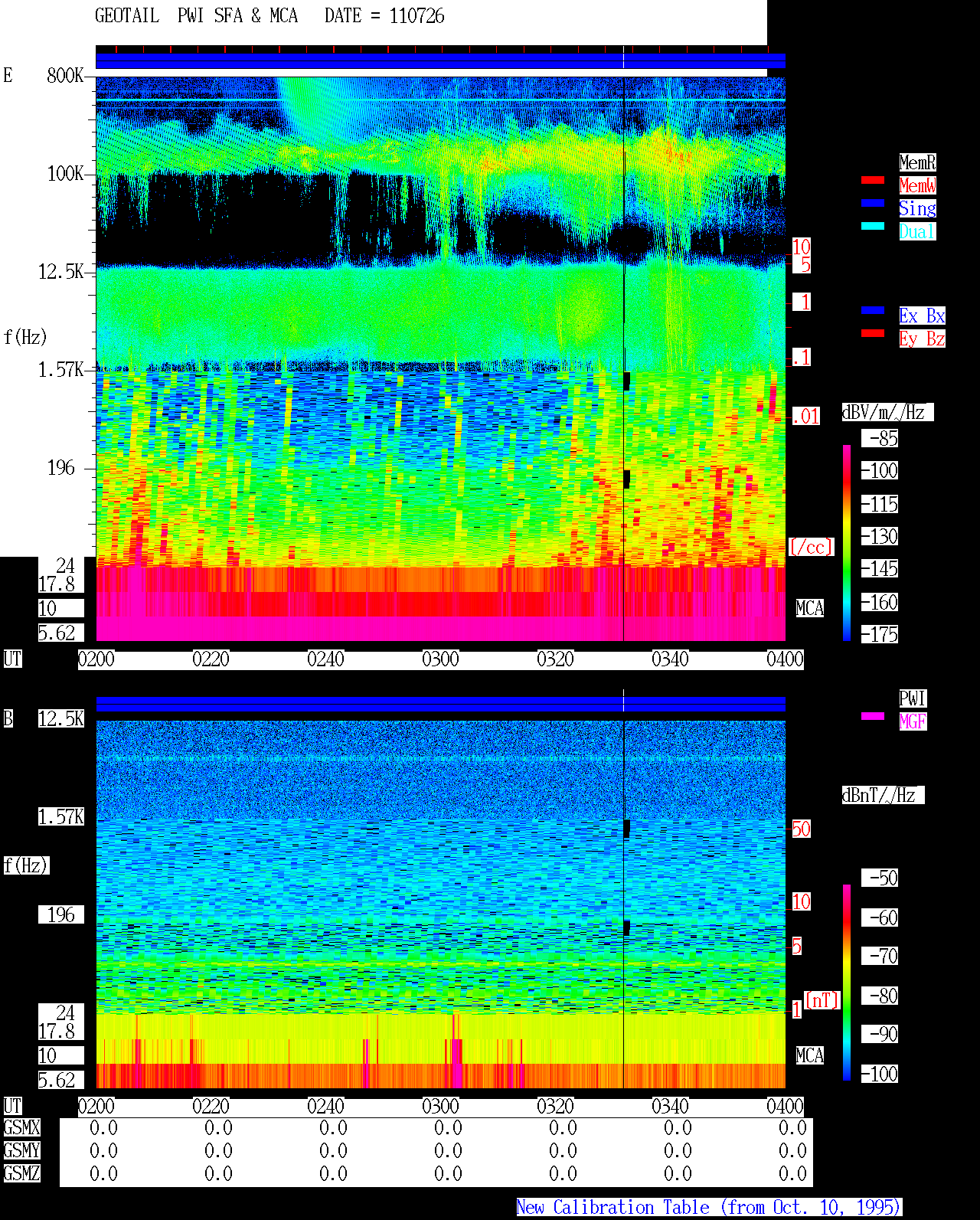Click the 0340 time label under B panel
This screenshot has height=1220, width=980.
[671, 1106]
